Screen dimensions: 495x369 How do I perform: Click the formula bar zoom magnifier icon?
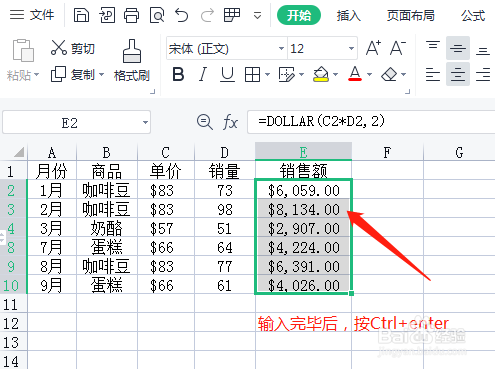point(204,122)
